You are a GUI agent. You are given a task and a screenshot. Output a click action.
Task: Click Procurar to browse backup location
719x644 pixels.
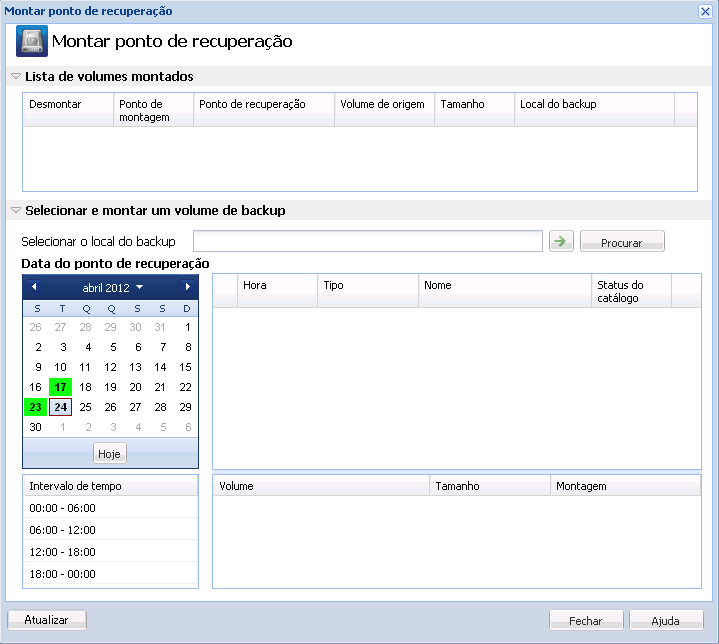(622, 242)
